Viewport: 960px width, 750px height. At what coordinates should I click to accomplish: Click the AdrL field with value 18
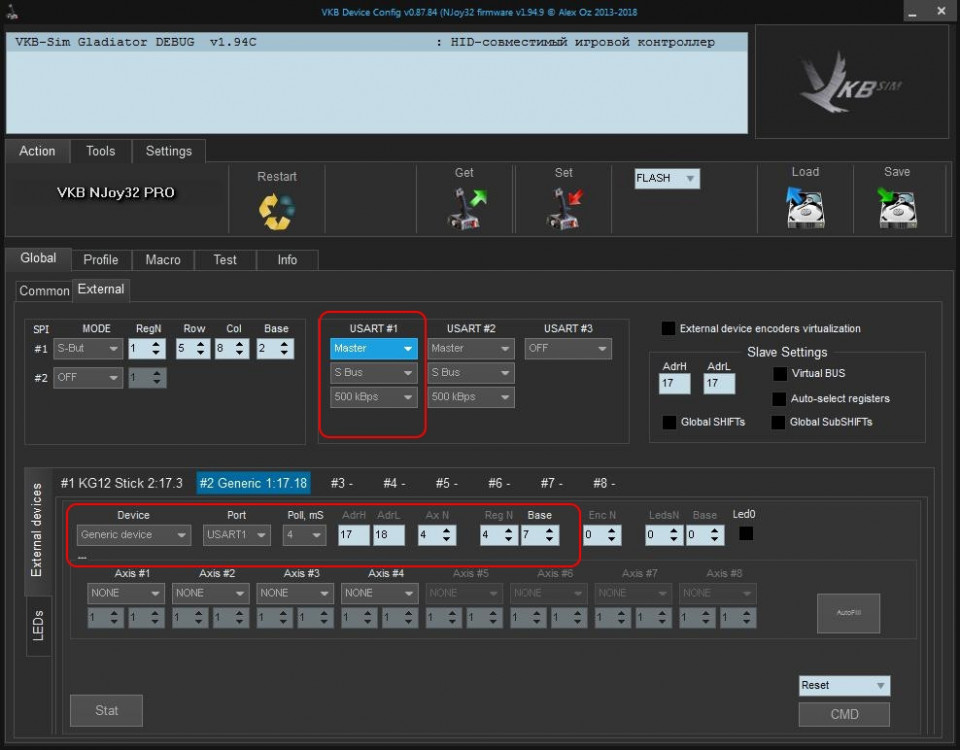(389, 535)
